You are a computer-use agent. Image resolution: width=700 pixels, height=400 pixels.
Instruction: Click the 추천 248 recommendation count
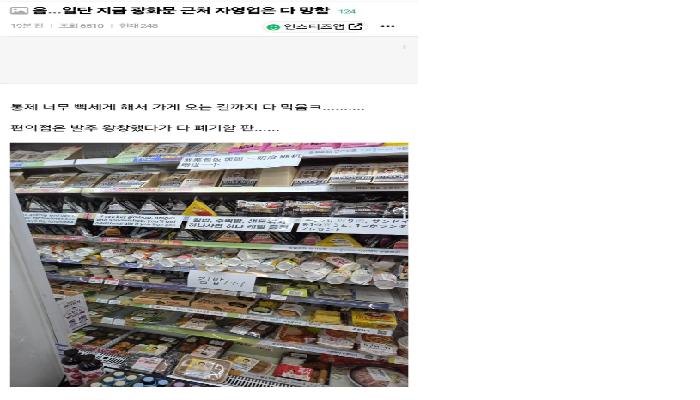[x=138, y=26]
